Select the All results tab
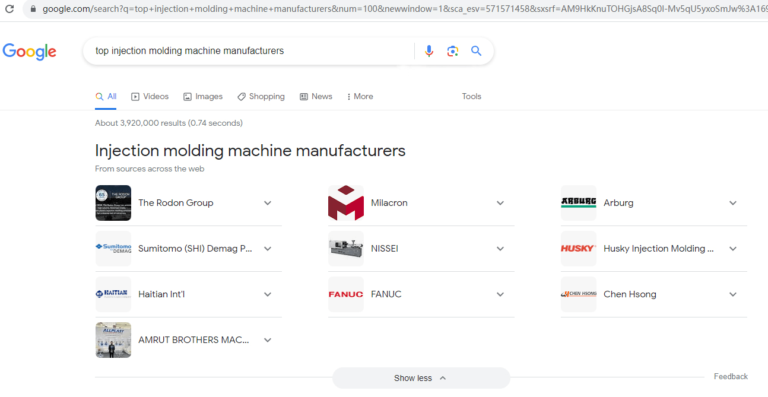 [106, 96]
